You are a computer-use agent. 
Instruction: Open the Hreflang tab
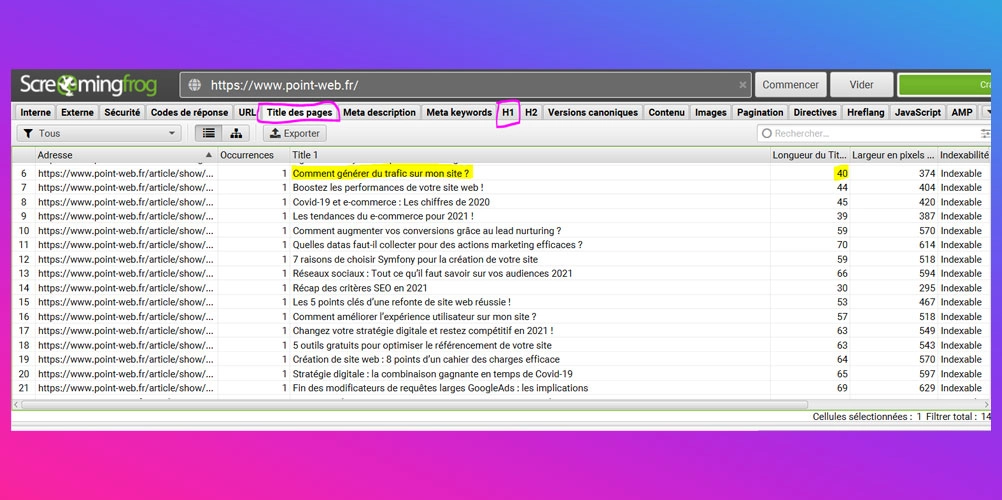tap(865, 113)
